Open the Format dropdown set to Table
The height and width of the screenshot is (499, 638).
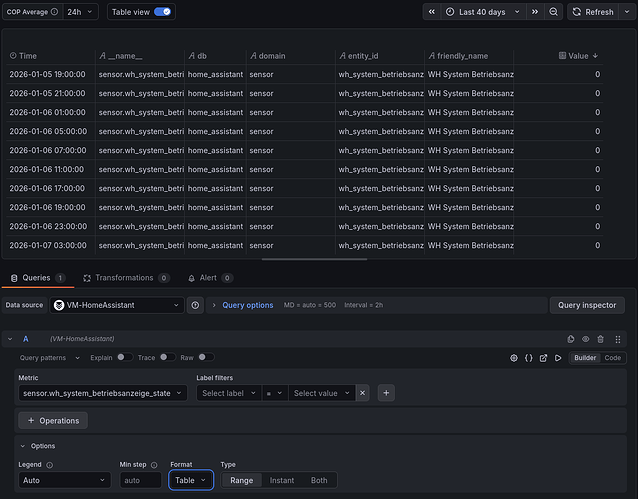190,480
